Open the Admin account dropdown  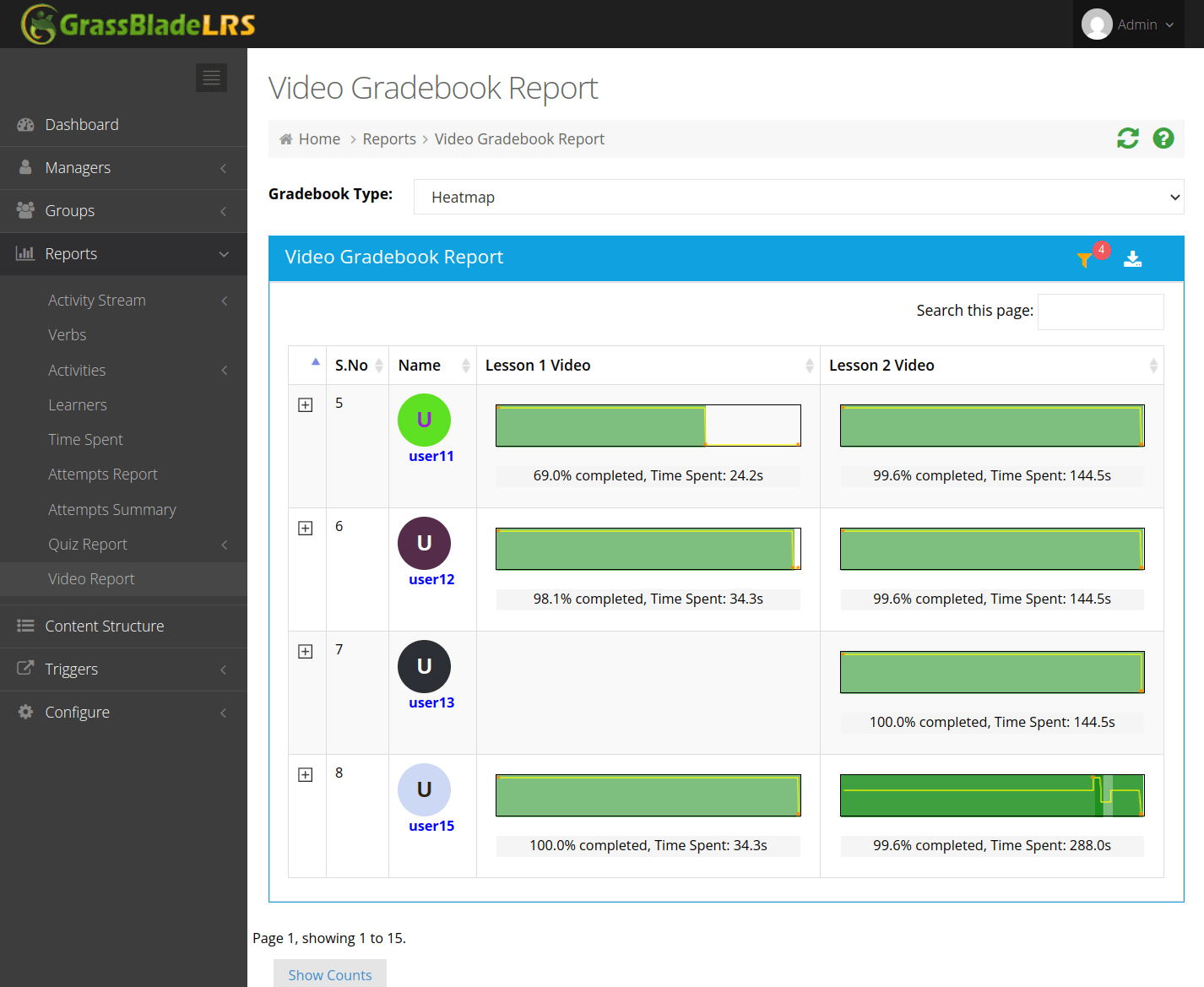(1129, 24)
